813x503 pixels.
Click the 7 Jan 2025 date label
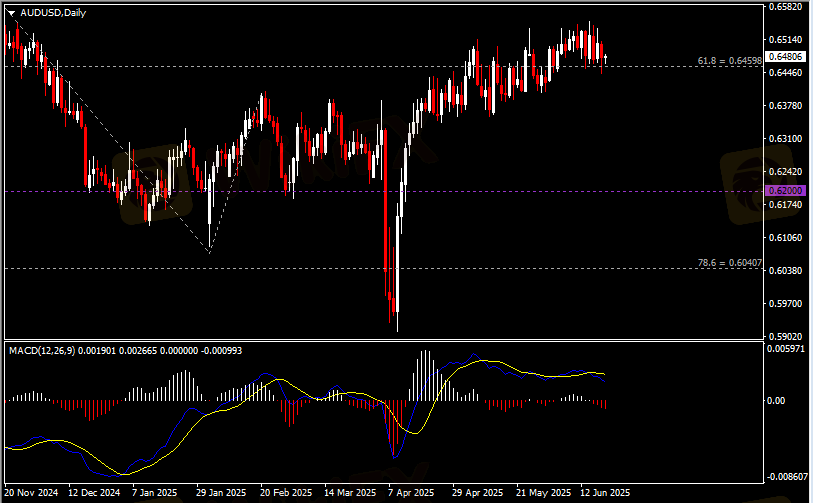(x=155, y=492)
